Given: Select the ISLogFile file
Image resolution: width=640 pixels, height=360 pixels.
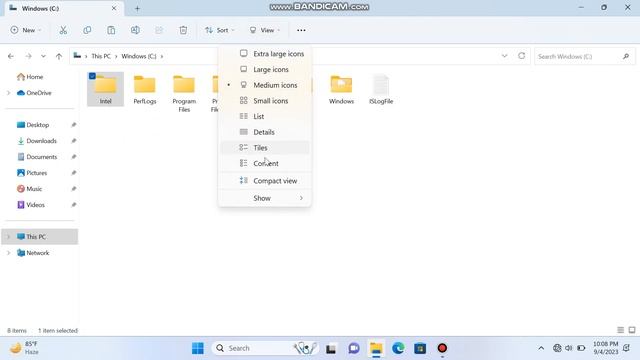Looking at the screenshot, I should 381,89.
